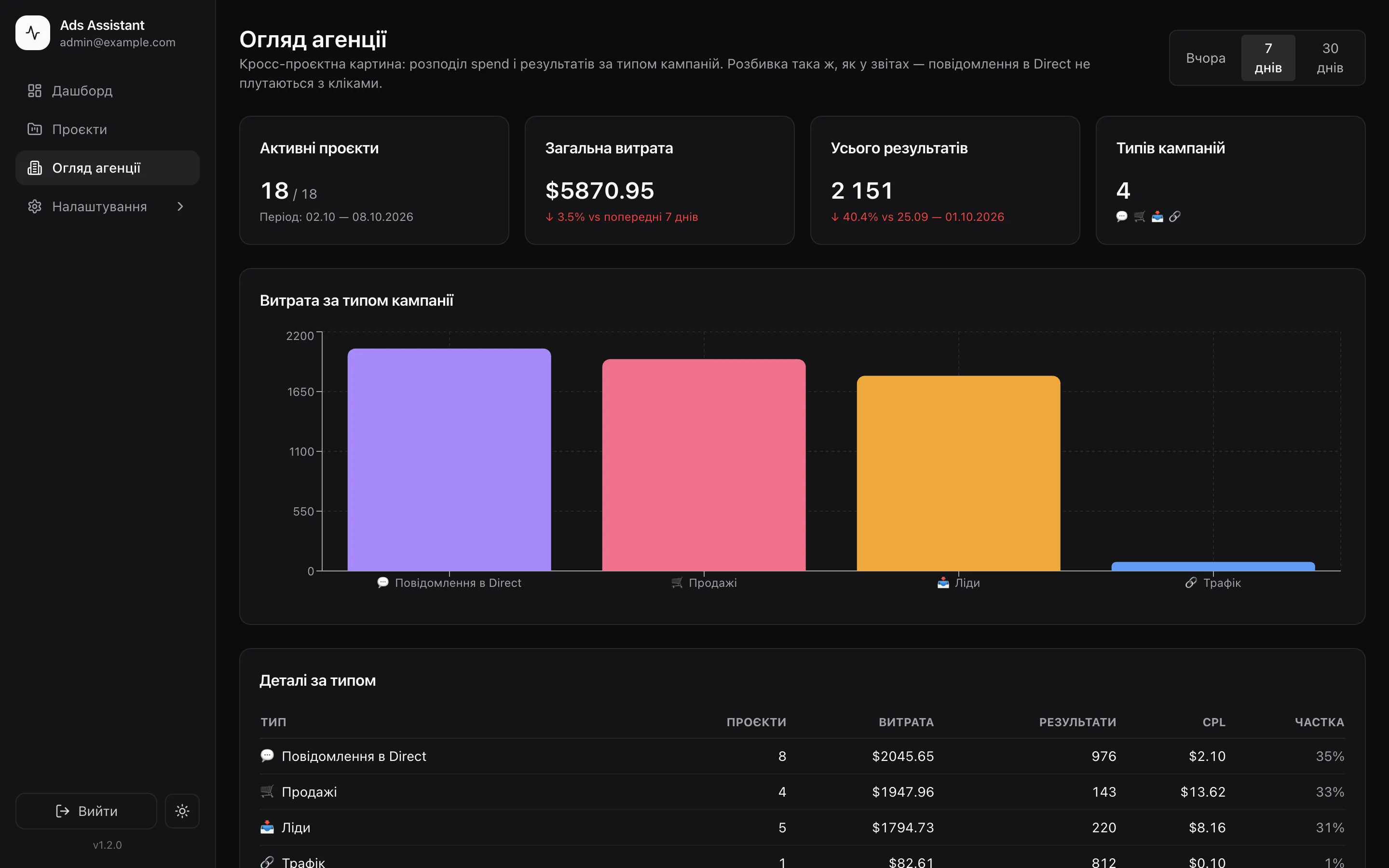Click the speech bubble icon beside chart label Повідомлення в Direct
Screen dimensions: 1389x868
tap(383, 583)
